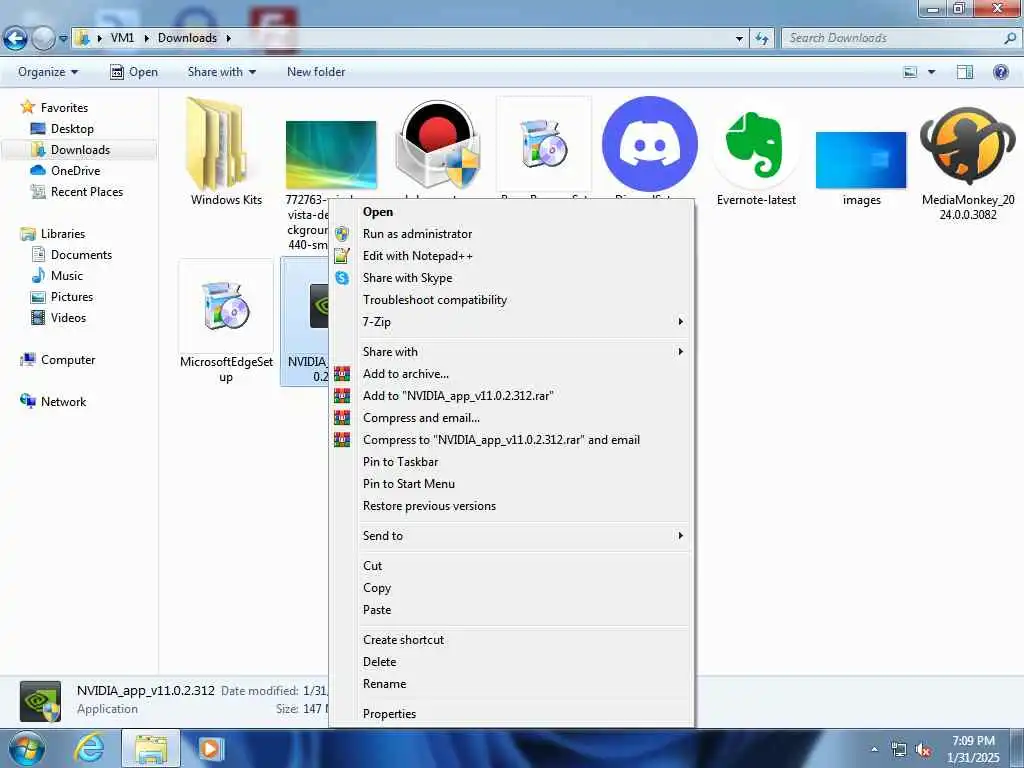This screenshot has height=768, width=1024.
Task: Click the File Explorer taskbar button
Action: (x=151, y=748)
